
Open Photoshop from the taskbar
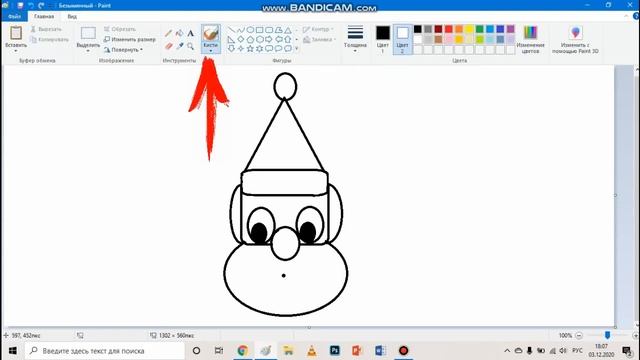point(334,351)
